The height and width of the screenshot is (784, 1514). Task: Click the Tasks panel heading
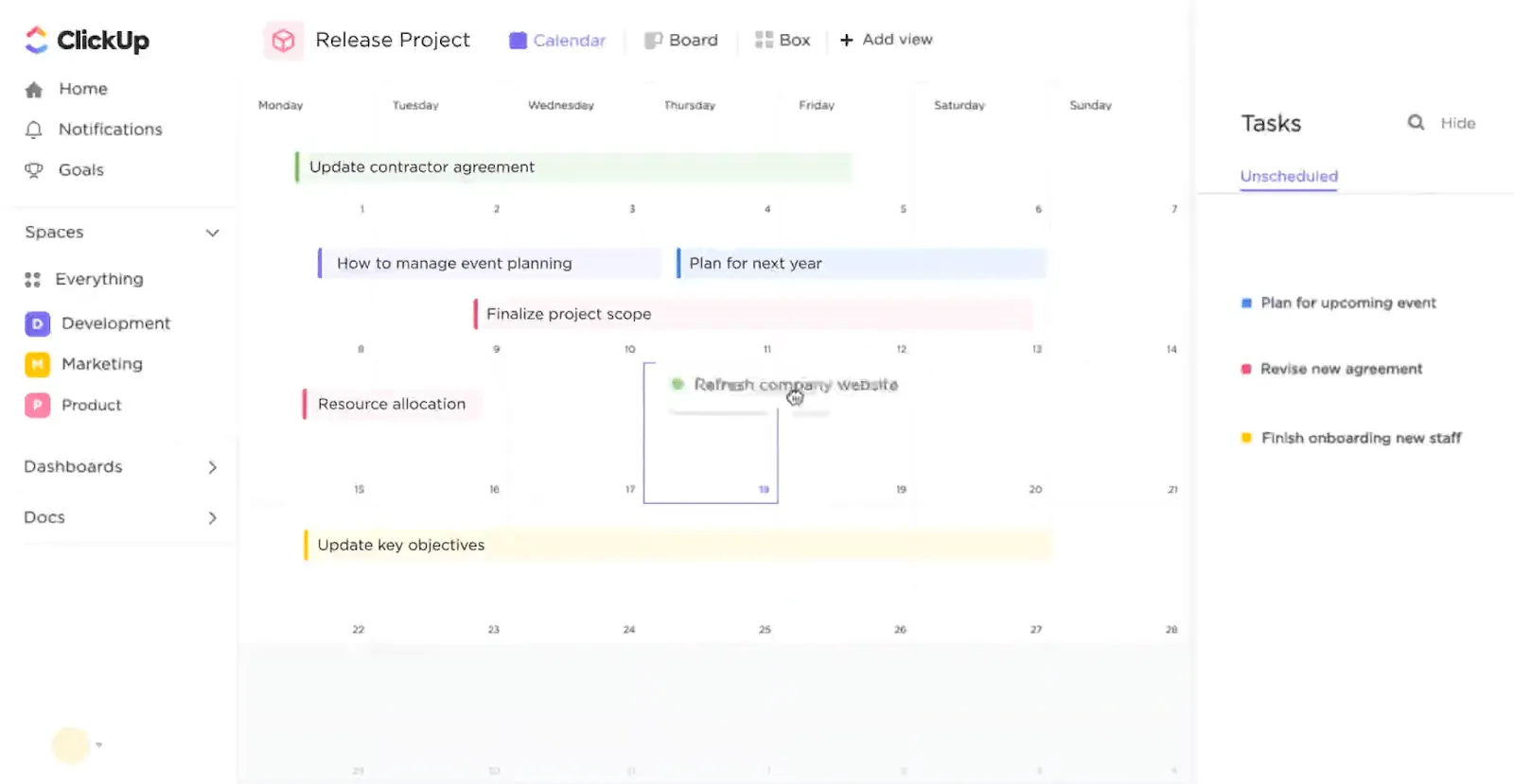pyautogui.click(x=1271, y=124)
